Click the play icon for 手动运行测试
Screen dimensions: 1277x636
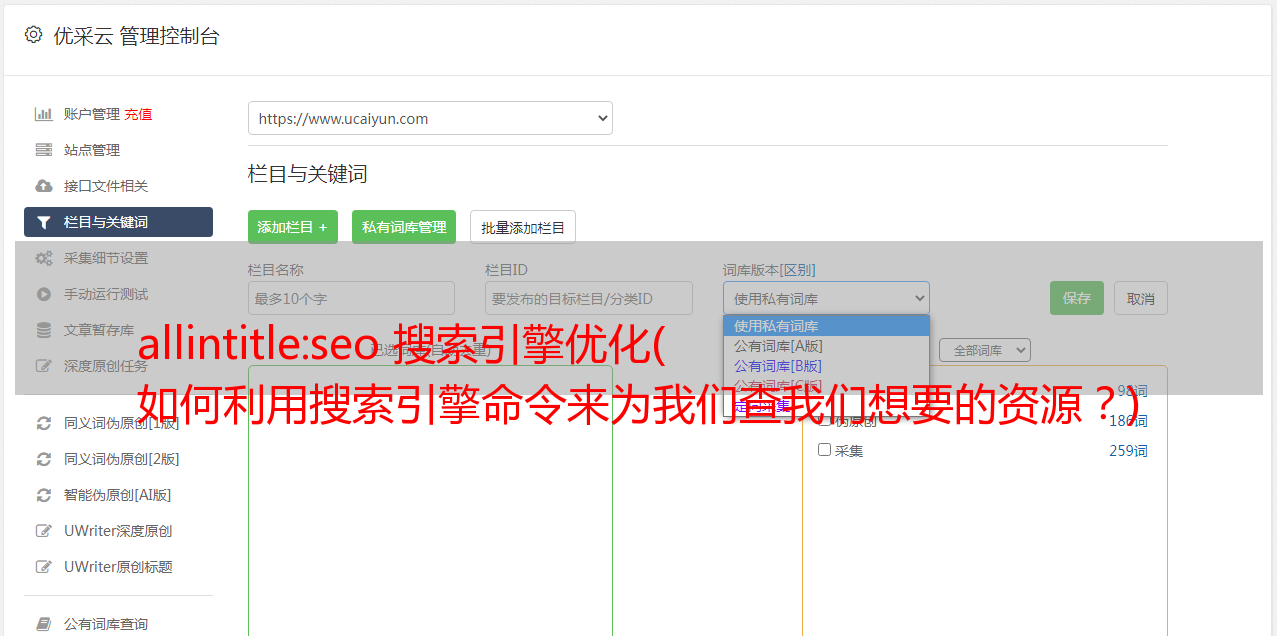click(43, 294)
